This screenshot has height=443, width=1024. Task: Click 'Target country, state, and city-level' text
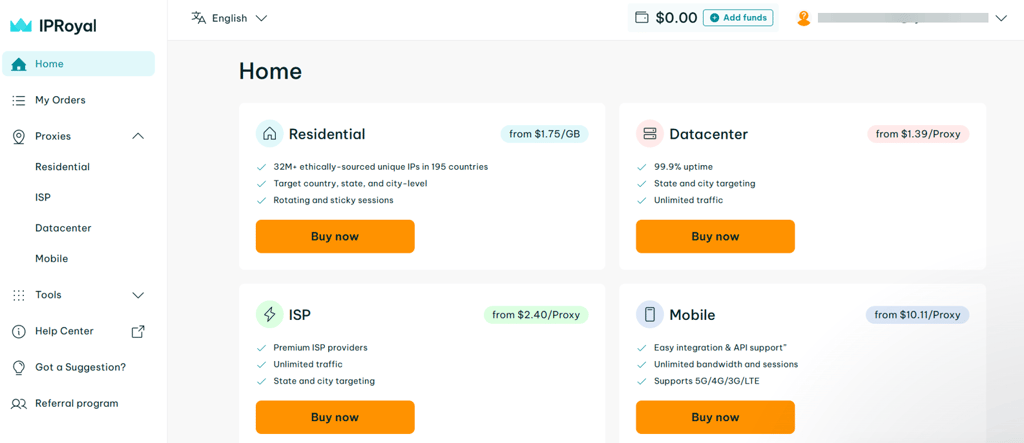click(x=350, y=184)
